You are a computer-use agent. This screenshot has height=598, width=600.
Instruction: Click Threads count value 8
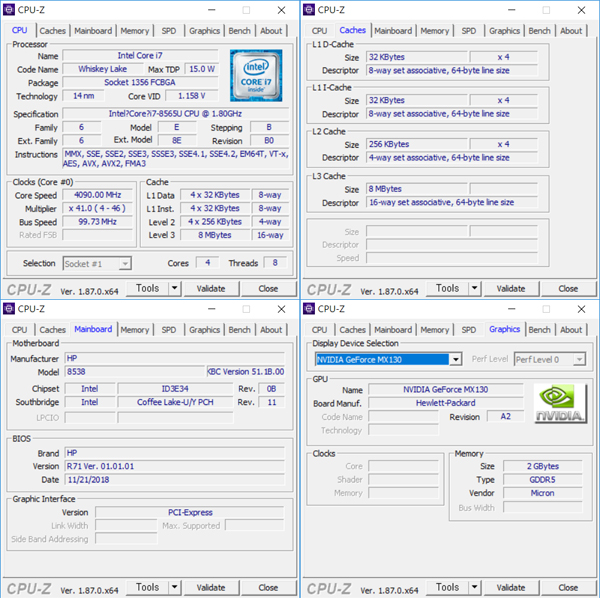[x=275, y=263]
